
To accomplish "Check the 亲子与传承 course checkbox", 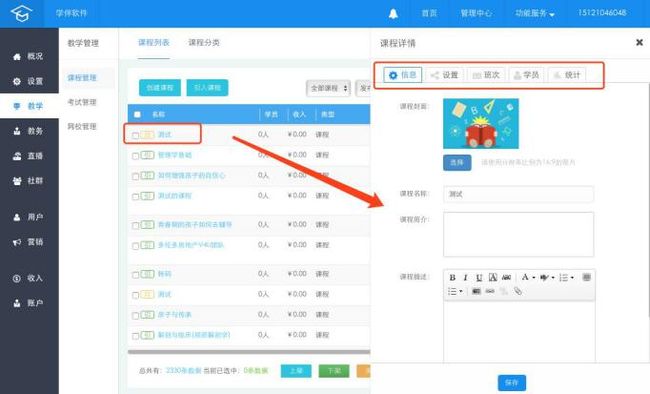I will pyautogui.click(x=135, y=316).
